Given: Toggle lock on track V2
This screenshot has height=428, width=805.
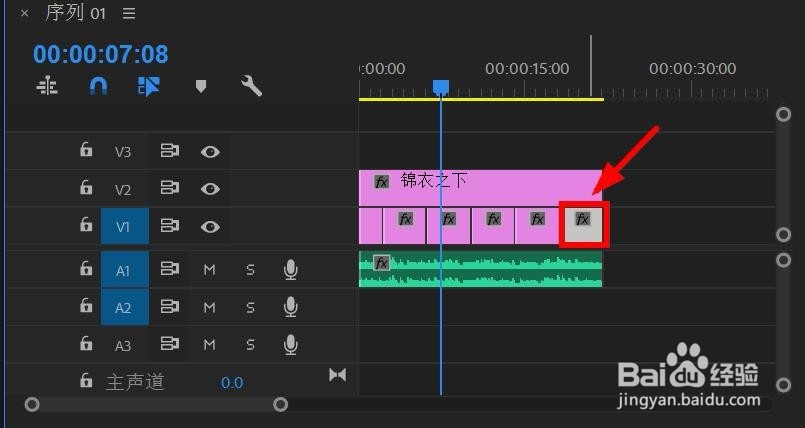Looking at the screenshot, I should [86, 188].
